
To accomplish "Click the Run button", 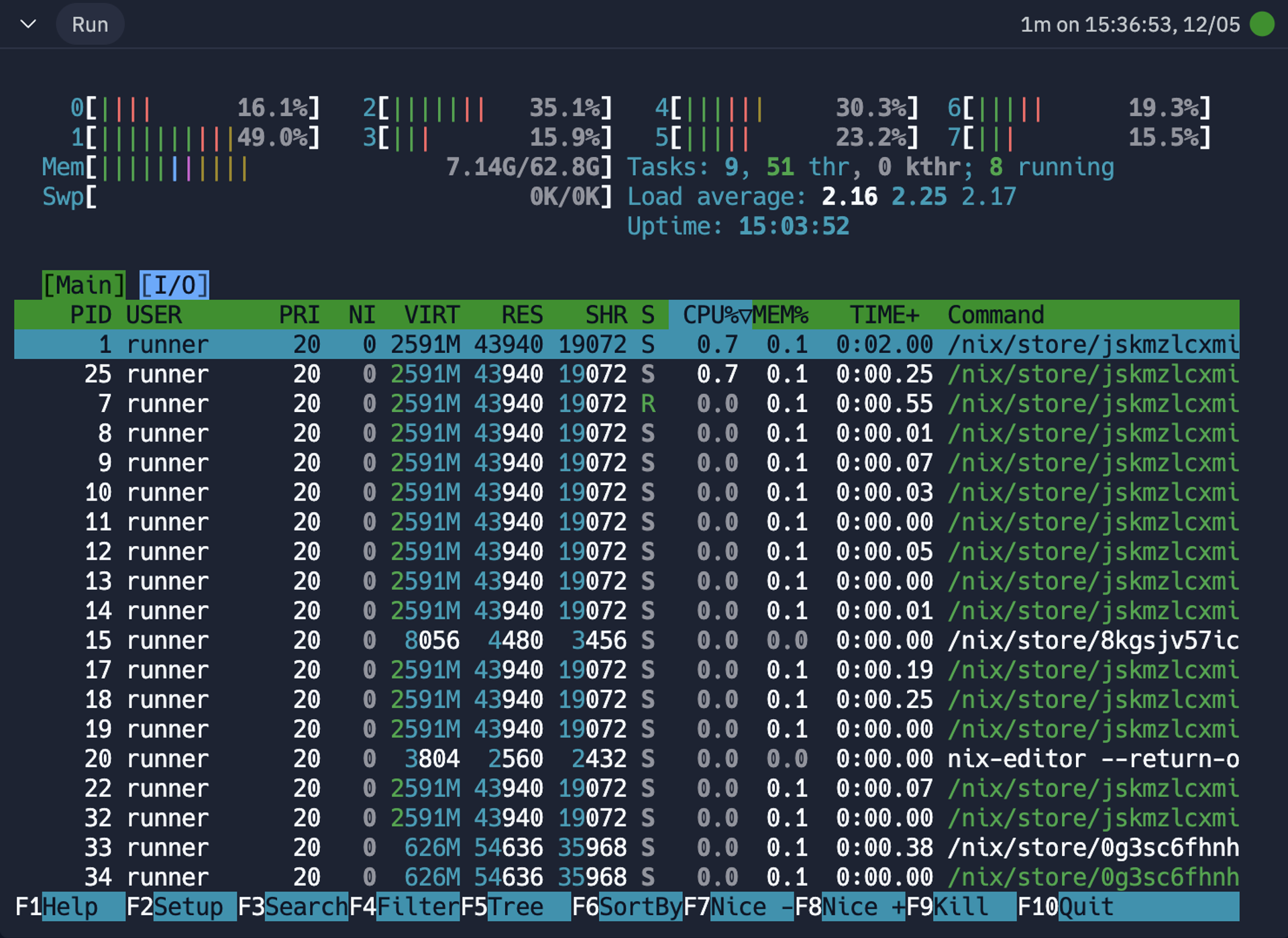I will (90, 25).
